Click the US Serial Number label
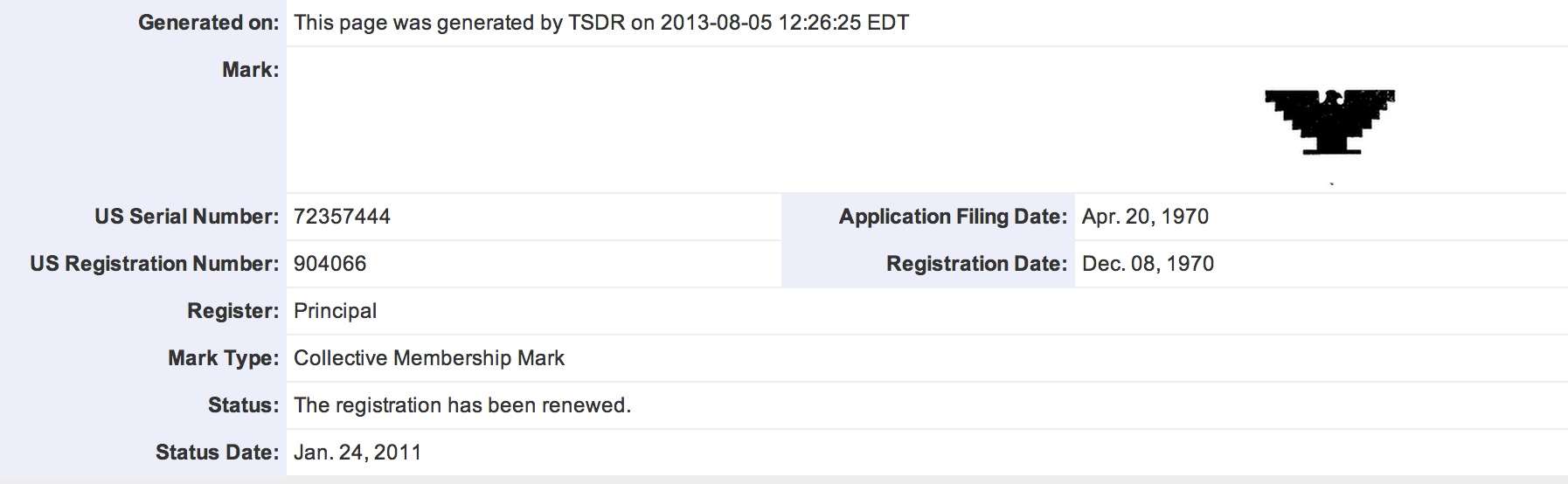 pos(187,217)
